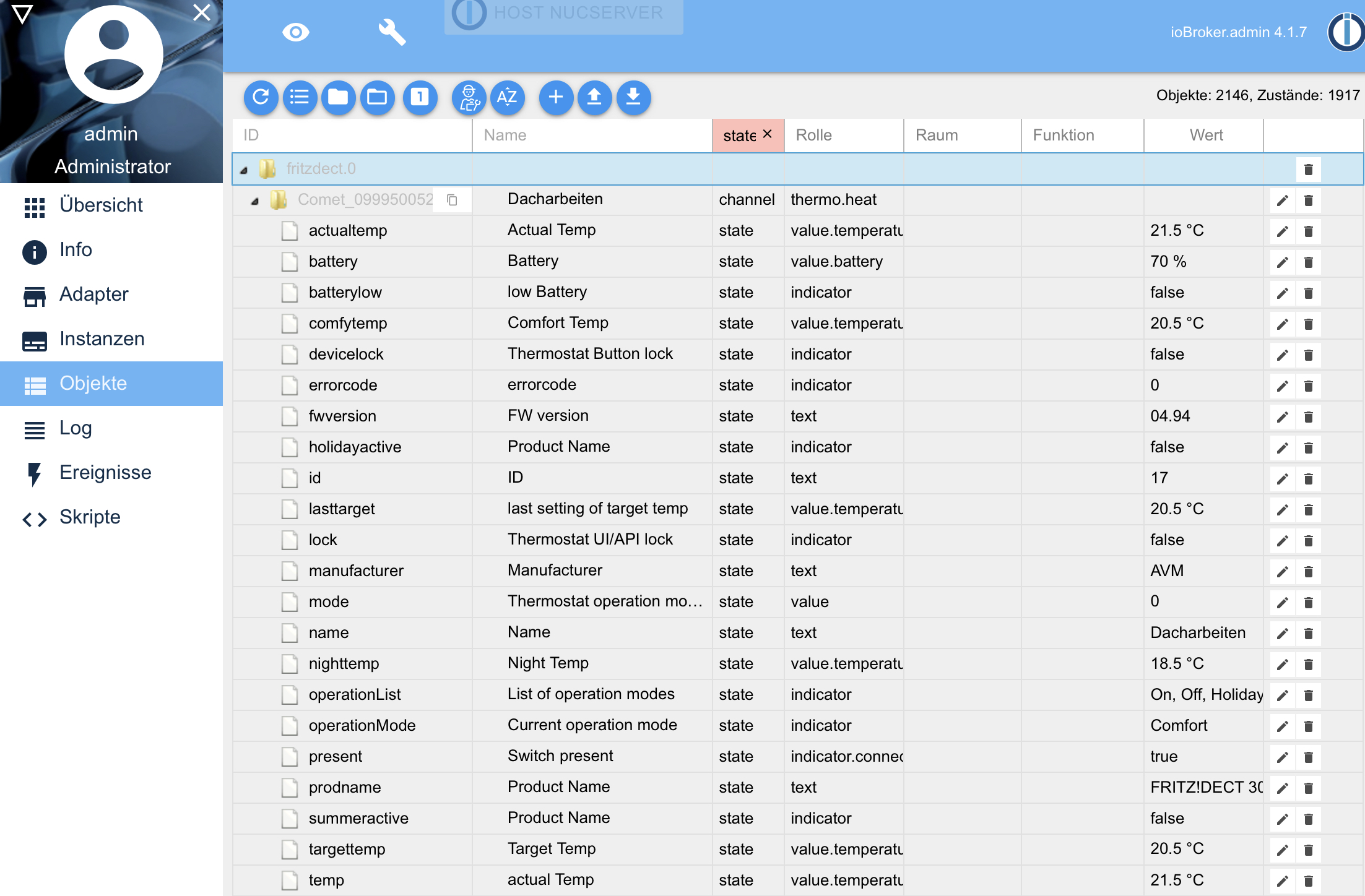Upload objects from file
This screenshot has height=896, width=1365.
click(x=594, y=97)
